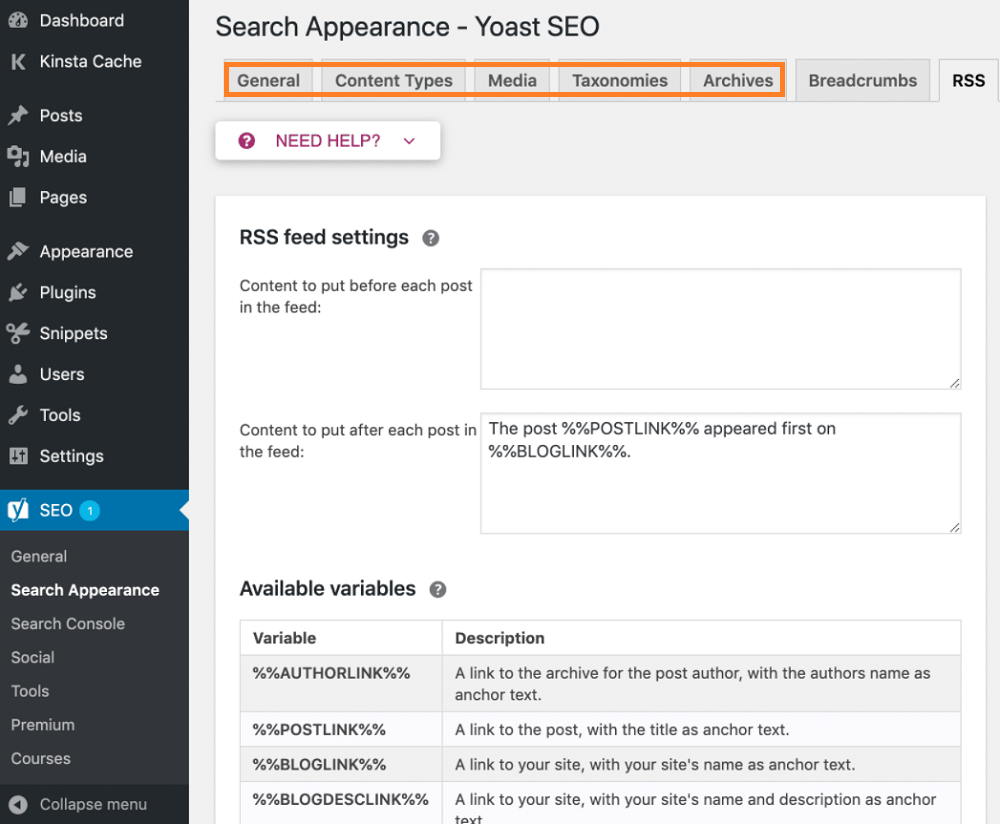Switch to the Content Types tab

(x=393, y=80)
